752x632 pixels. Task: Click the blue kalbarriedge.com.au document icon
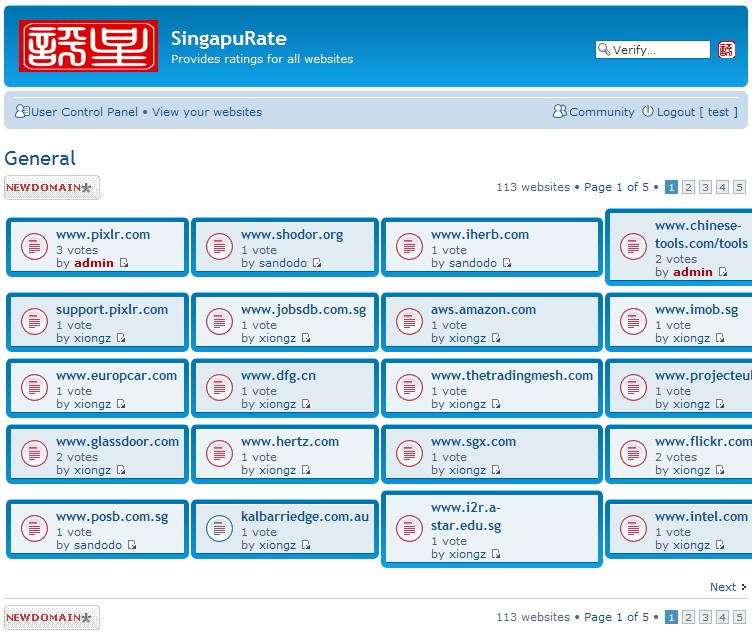[x=219, y=528]
